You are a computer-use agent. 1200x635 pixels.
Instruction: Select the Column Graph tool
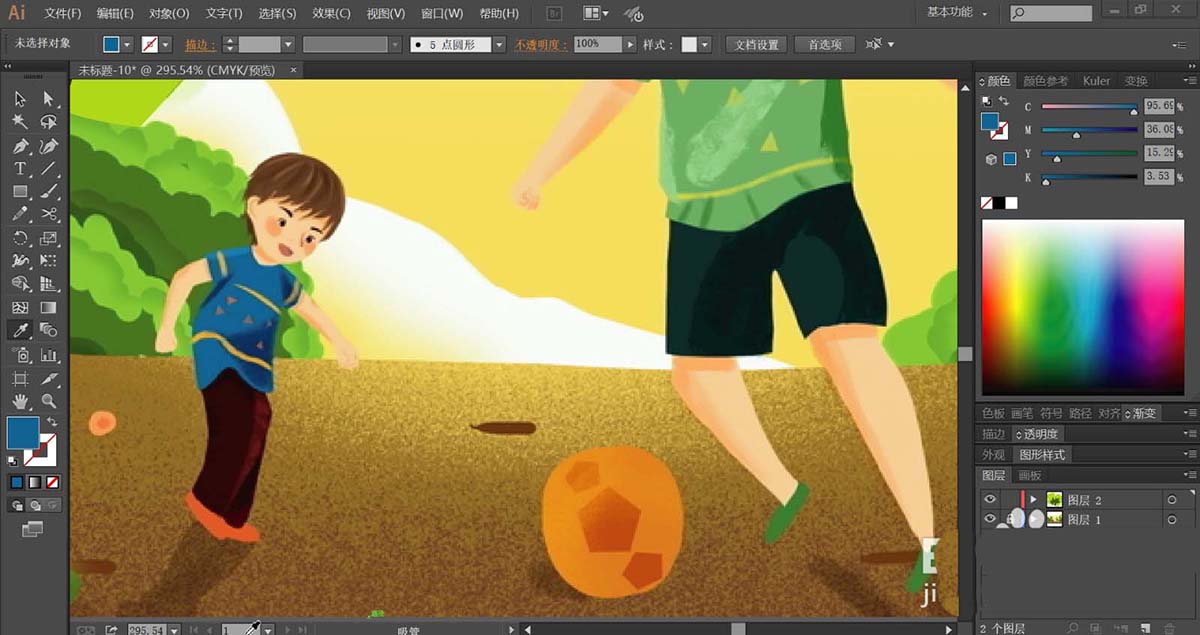tap(48, 355)
